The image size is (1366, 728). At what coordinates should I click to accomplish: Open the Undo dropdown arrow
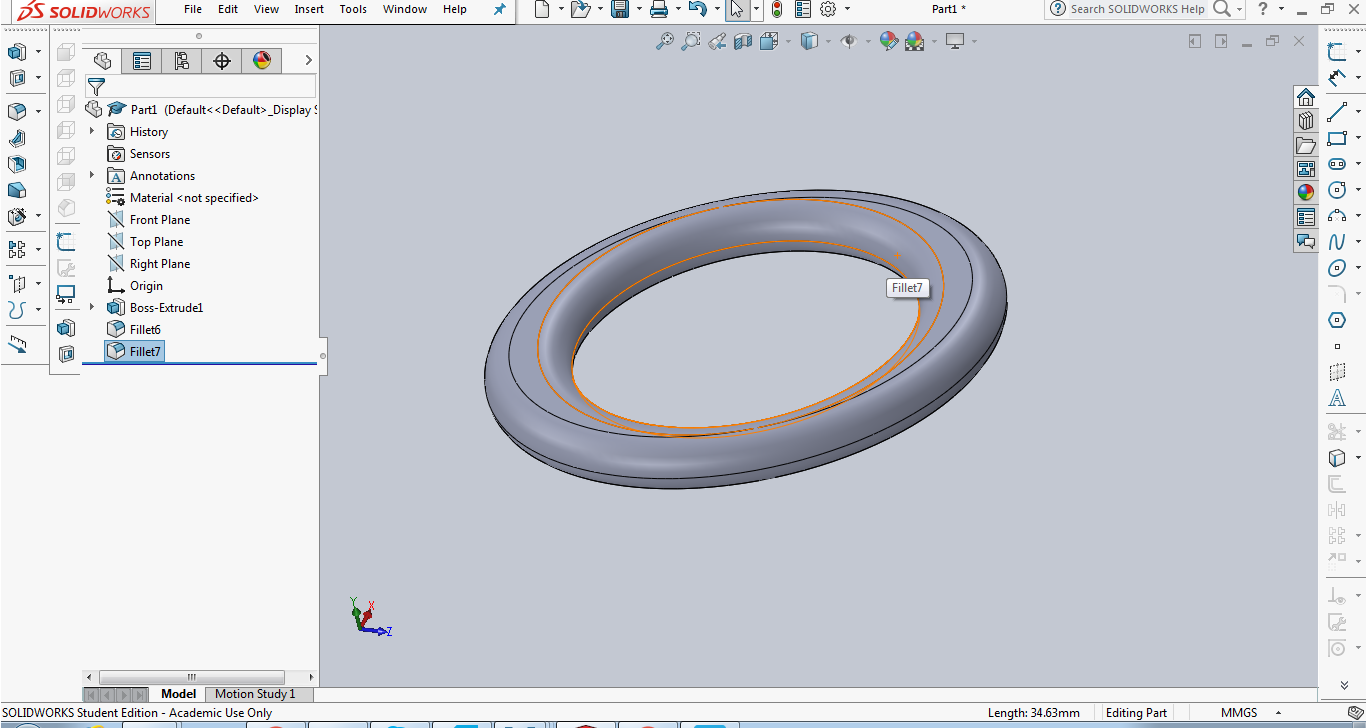[718, 9]
